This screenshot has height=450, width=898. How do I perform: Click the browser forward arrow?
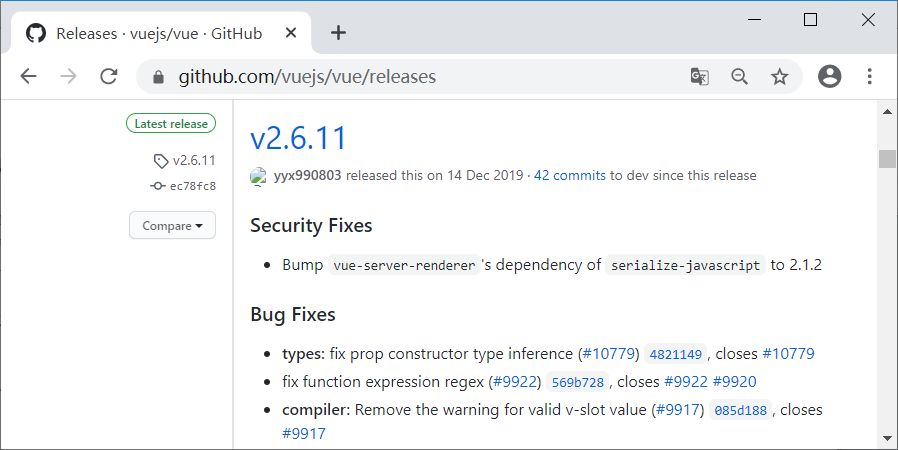68,76
